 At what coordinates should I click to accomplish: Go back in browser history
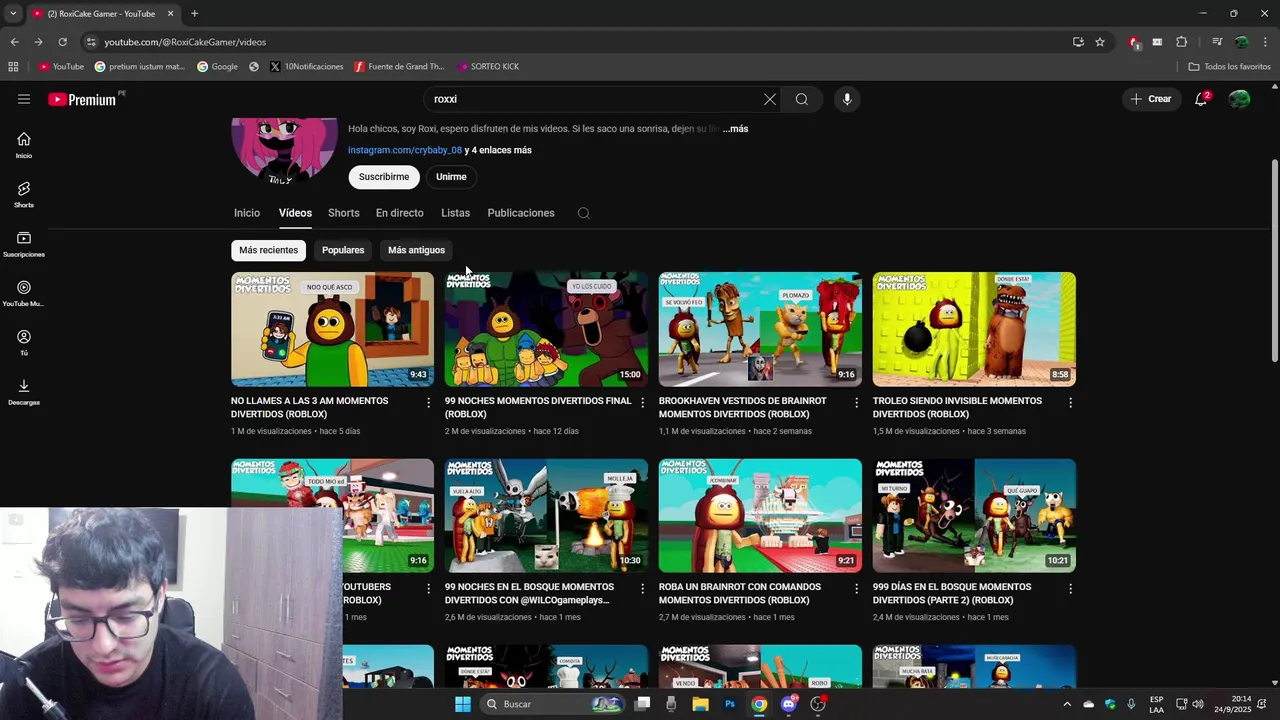click(x=14, y=42)
